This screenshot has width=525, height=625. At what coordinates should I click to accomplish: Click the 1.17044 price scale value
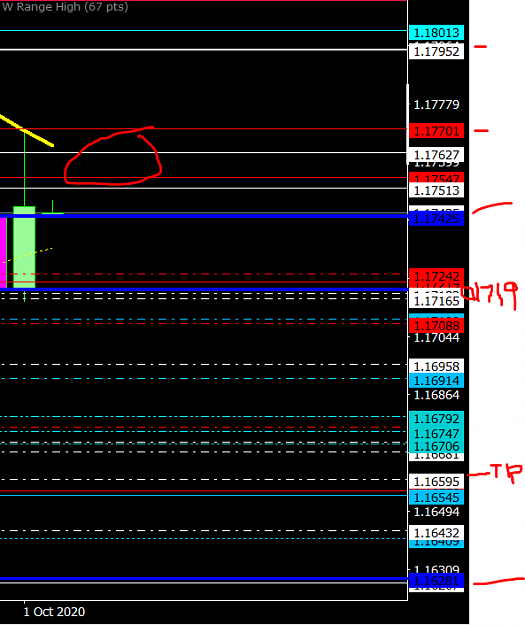[x=437, y=338]
